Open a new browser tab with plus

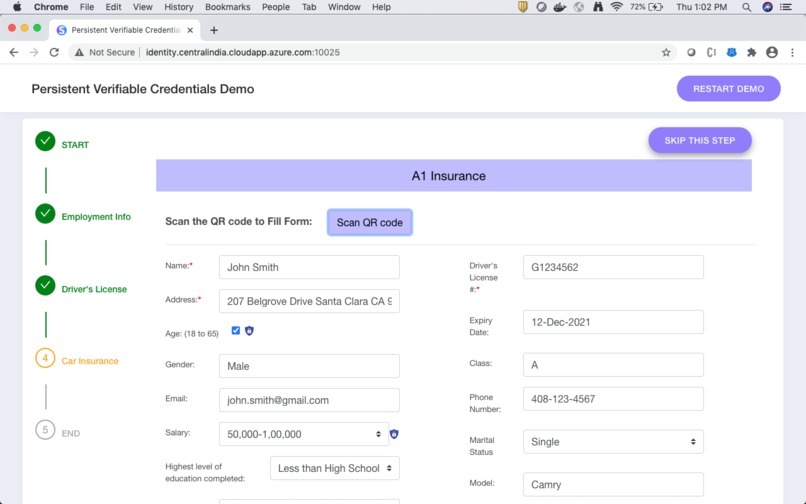(214, 30)
